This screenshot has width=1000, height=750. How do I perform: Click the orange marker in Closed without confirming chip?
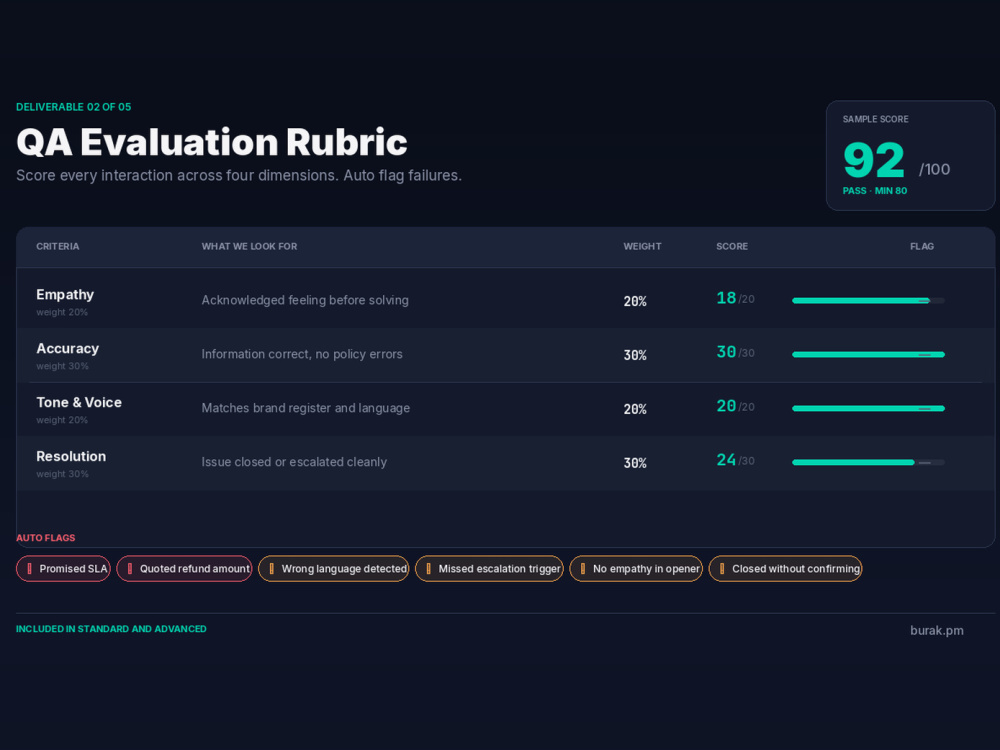(x=722, y=569)
